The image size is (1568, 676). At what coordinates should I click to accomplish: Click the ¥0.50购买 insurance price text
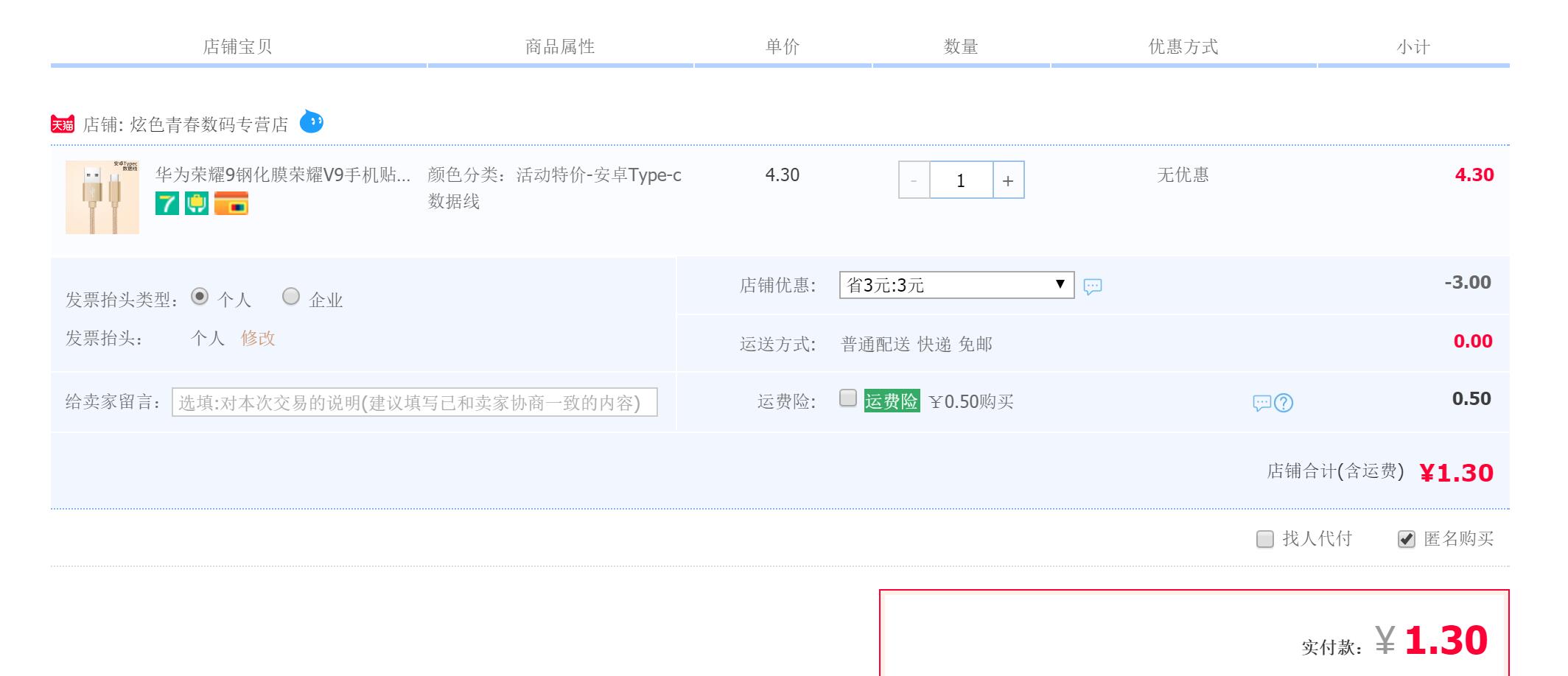point(971,401)
